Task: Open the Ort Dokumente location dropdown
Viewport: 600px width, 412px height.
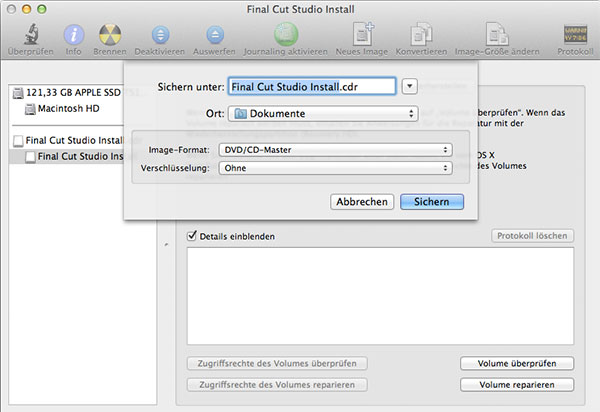Action: tap(323, 114)
